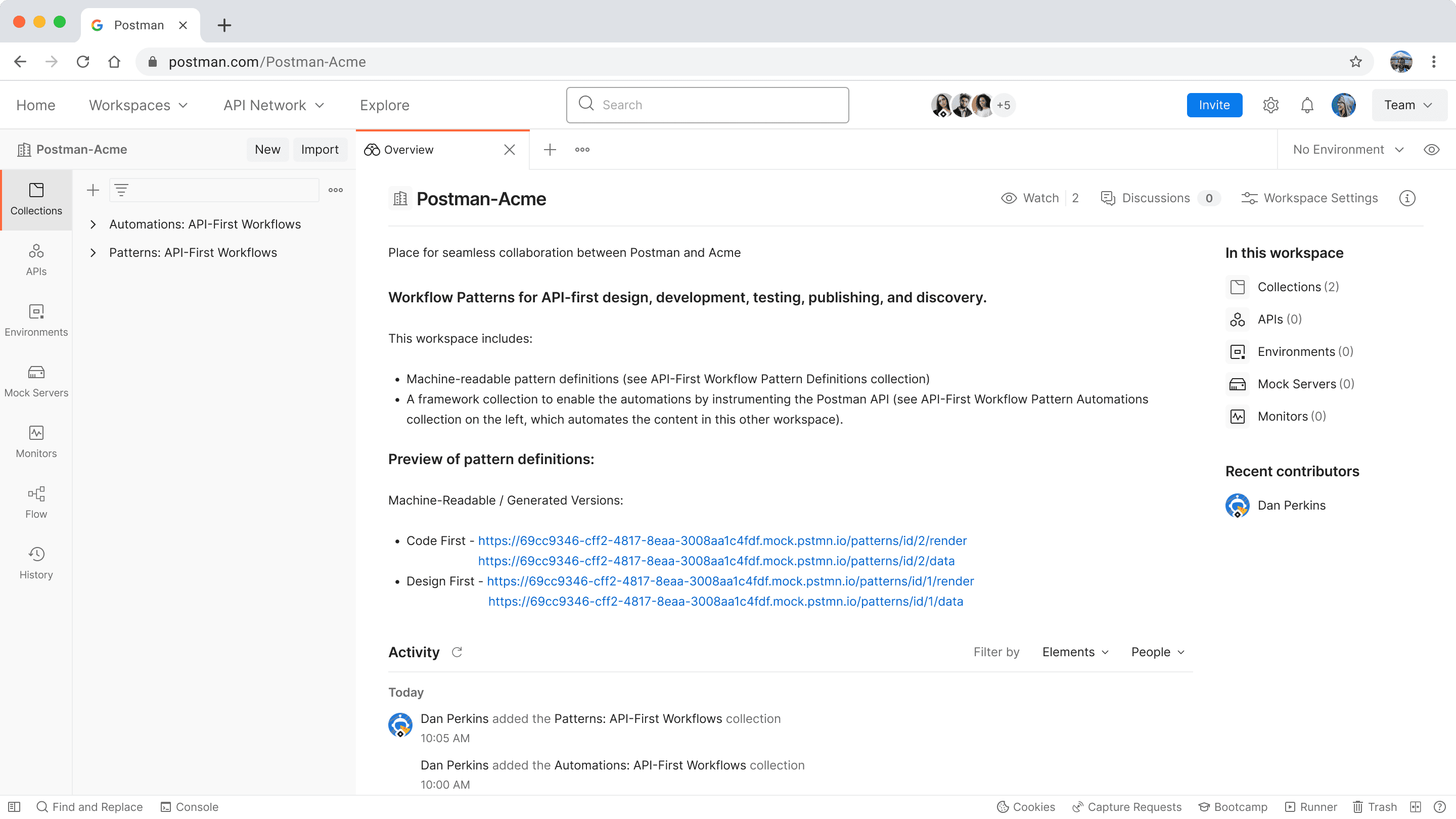
Task: Open the History sidebar panel
Action: click(x=36, y=563)
